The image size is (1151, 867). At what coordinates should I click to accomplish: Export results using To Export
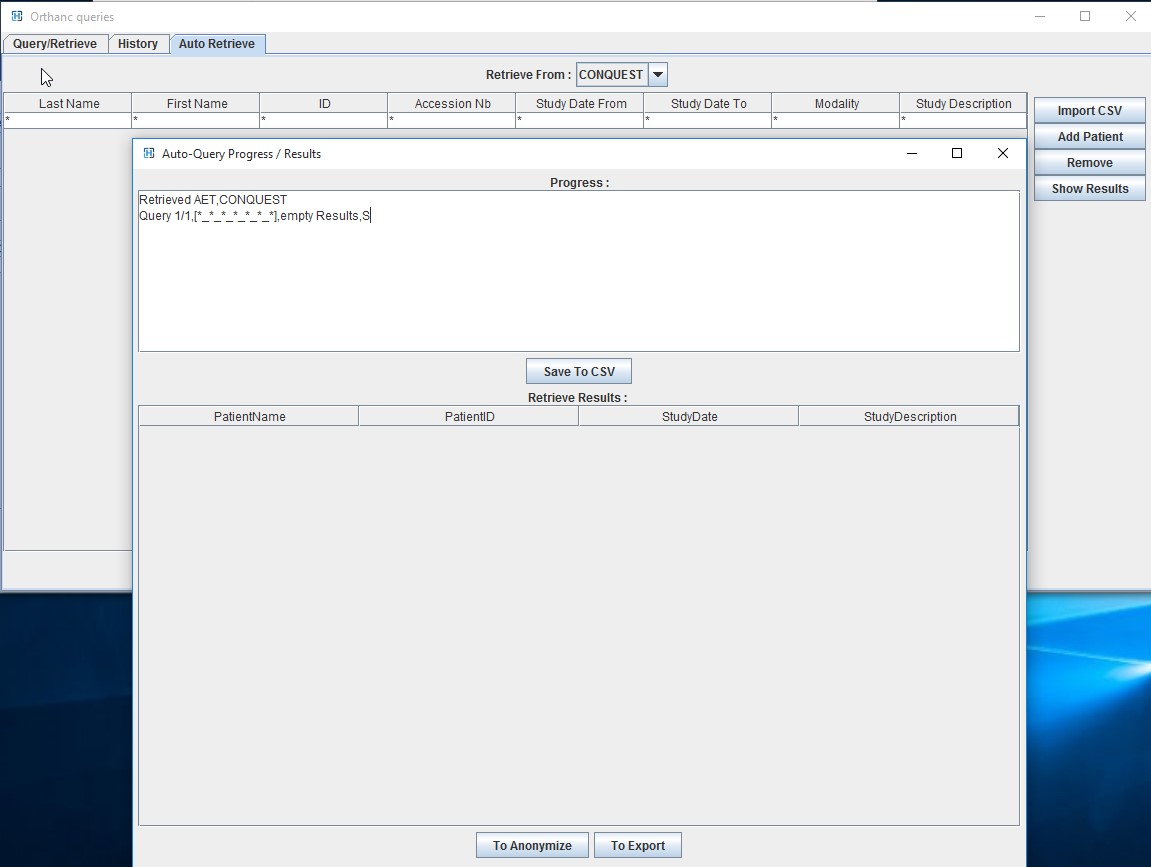[637, 844]
